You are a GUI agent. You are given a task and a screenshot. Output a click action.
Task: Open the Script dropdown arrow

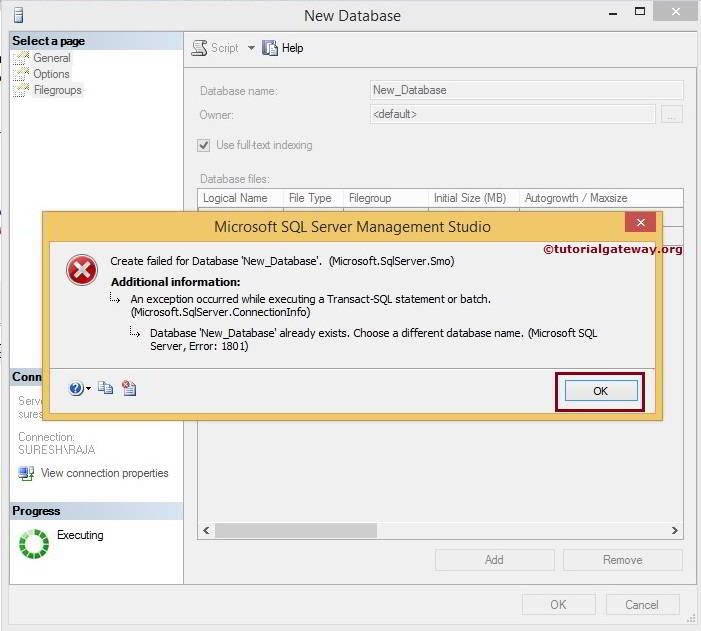[x=251, y=48]
